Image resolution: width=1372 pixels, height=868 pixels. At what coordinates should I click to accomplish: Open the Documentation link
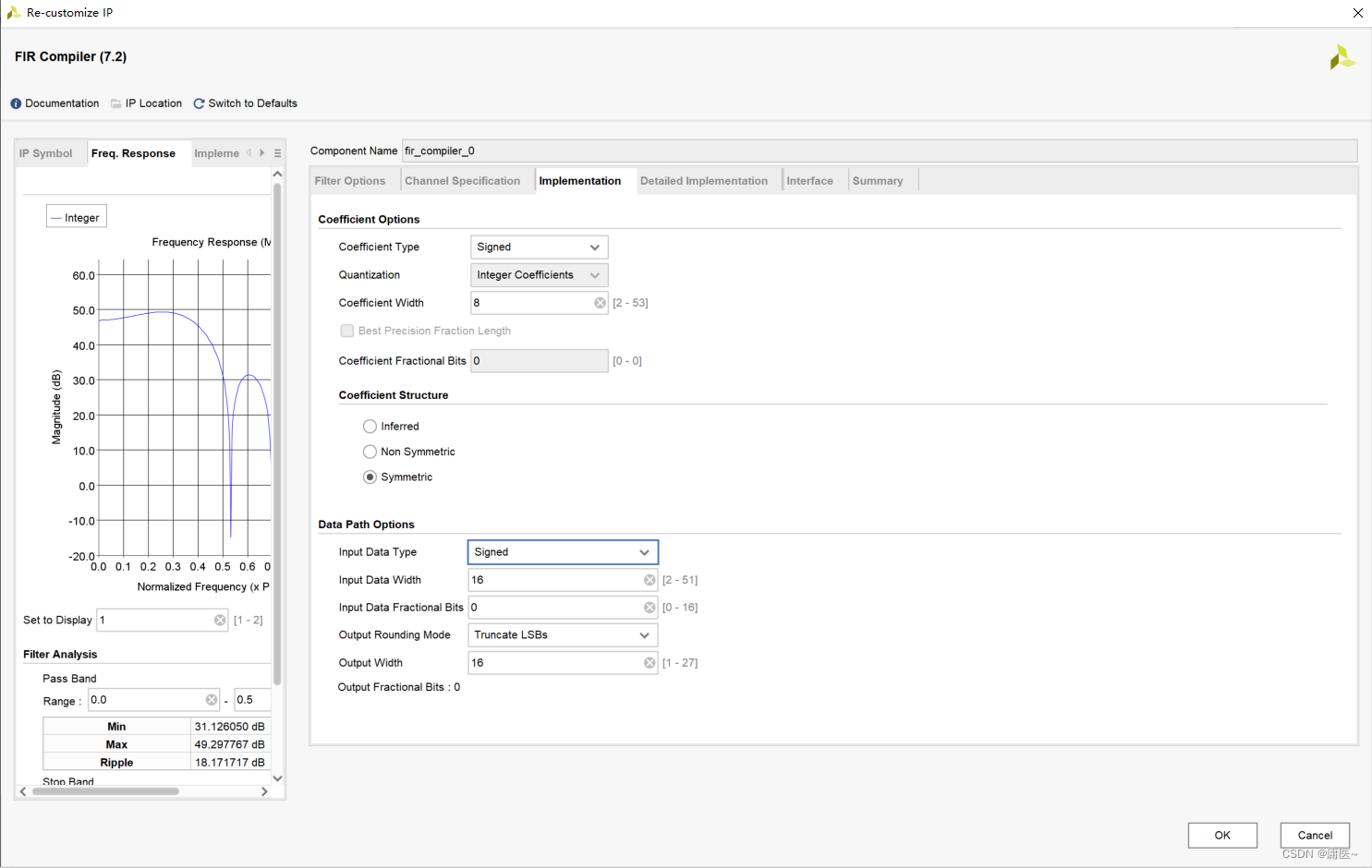coord(62,103)
